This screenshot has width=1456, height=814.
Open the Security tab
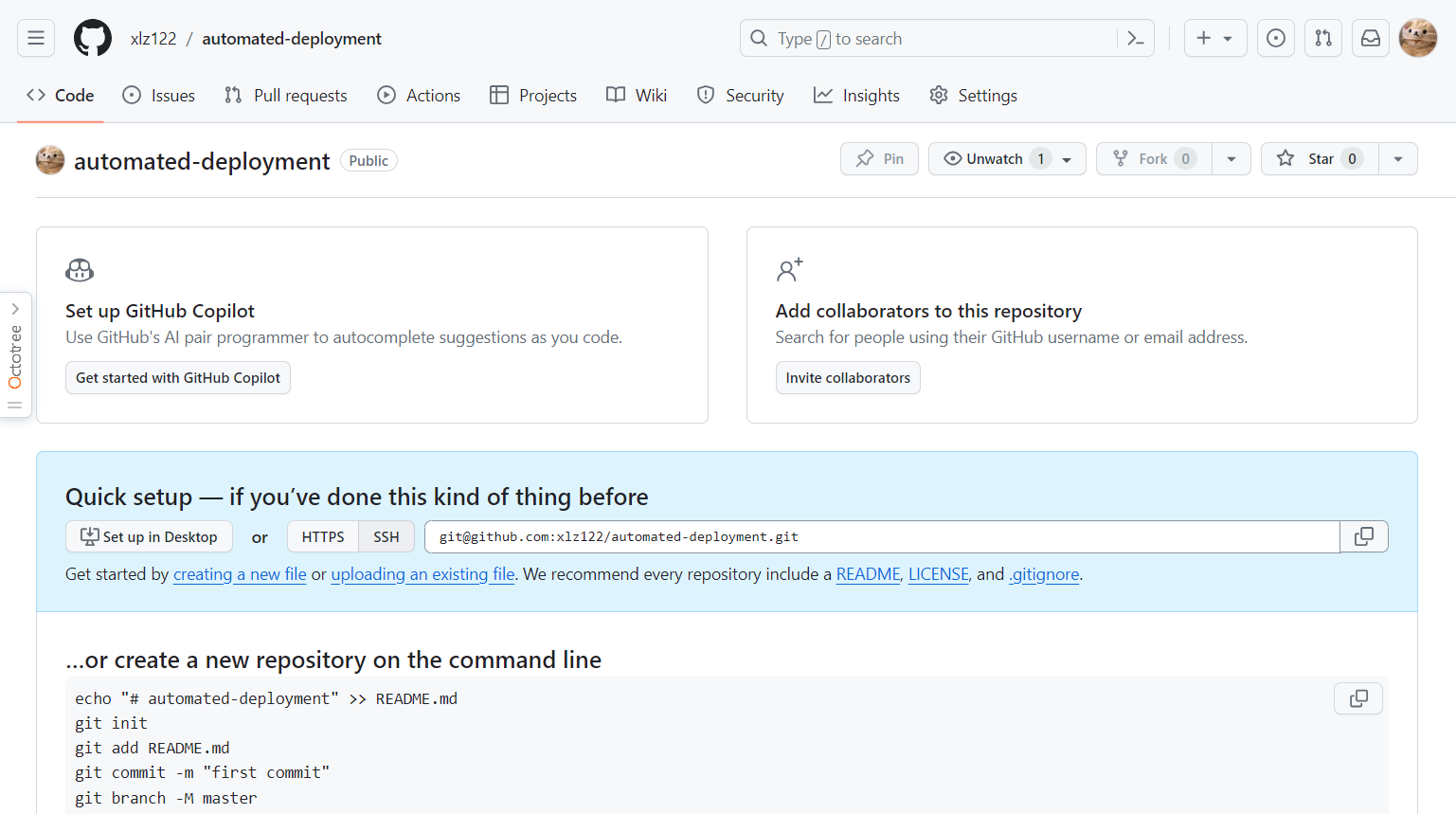point(741,96)
